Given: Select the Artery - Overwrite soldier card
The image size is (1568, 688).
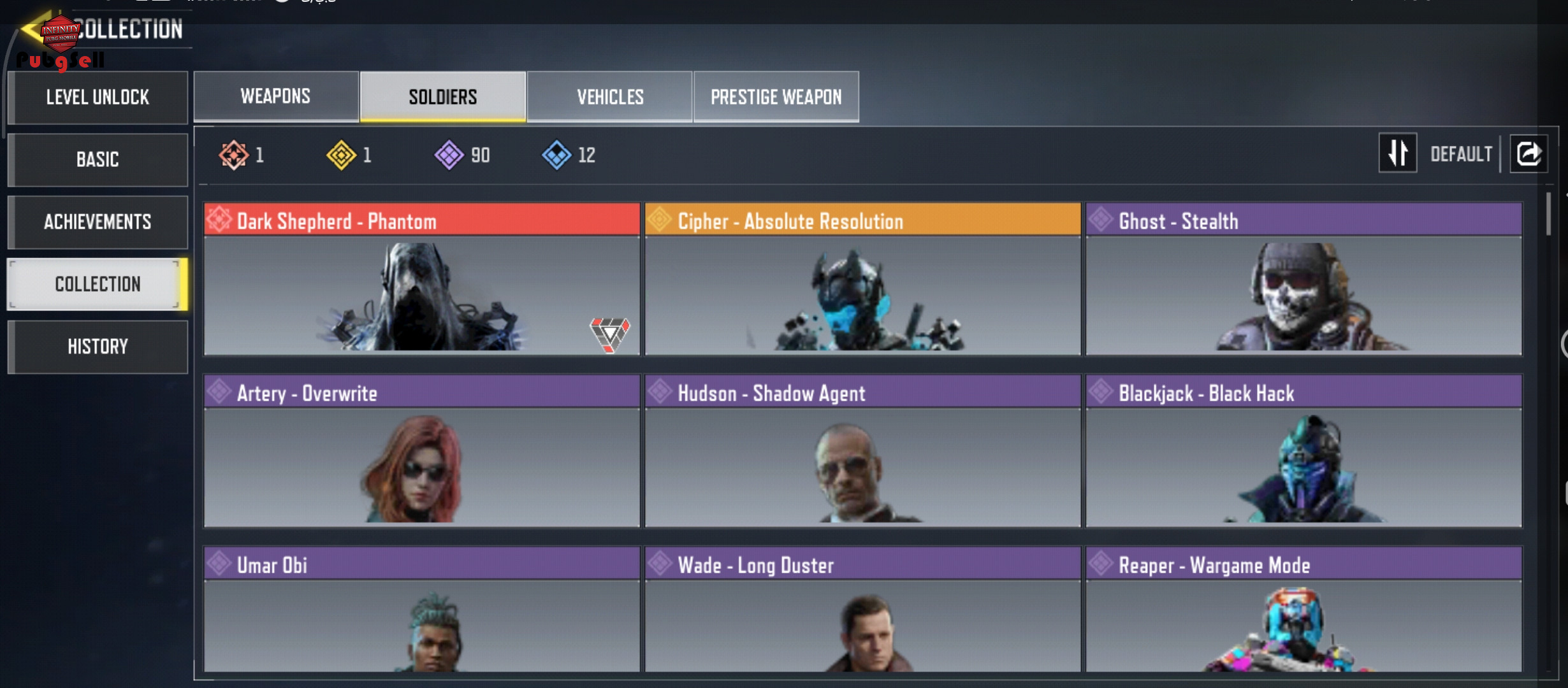Looking at the screenshot, I should point(421,451).
